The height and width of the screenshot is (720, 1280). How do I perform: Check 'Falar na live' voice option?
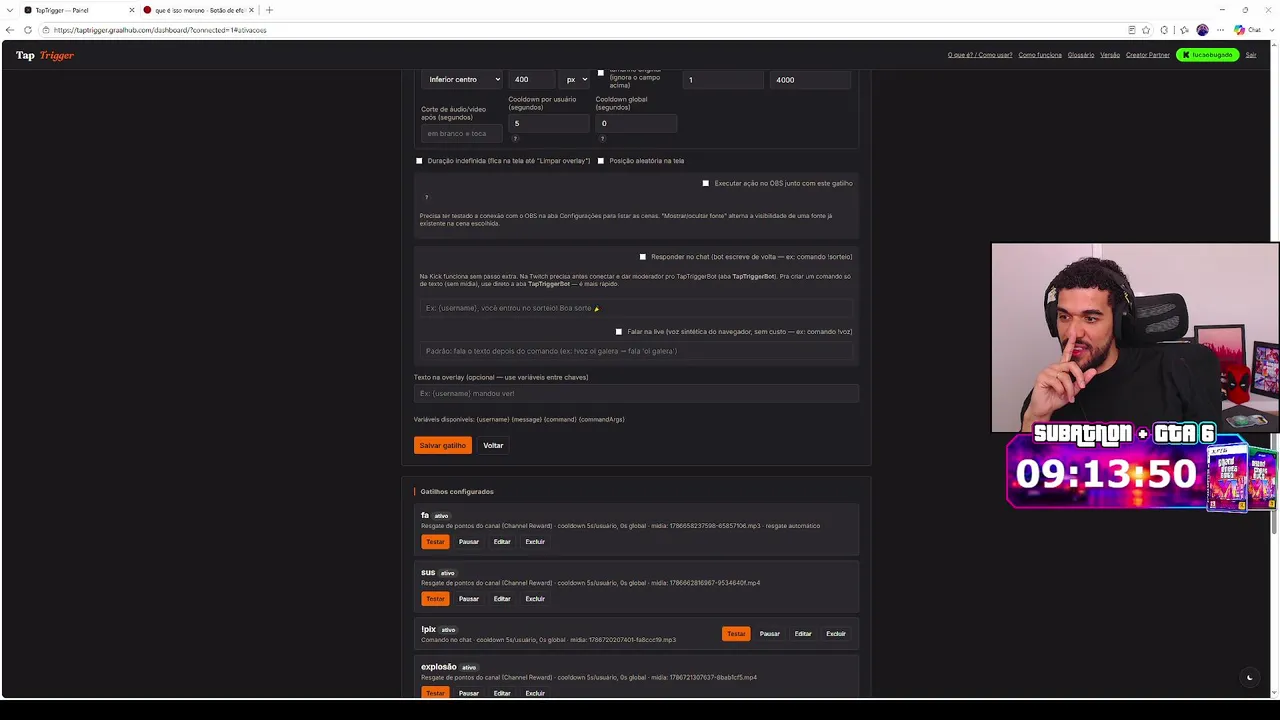click(619, 332)
